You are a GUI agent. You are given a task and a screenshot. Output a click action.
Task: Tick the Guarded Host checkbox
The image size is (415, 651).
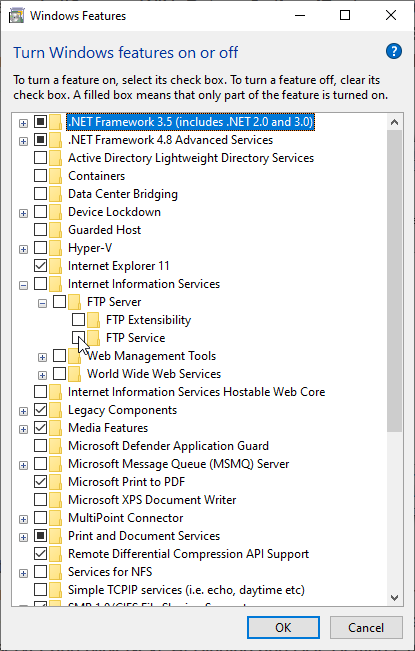point(40,230)
